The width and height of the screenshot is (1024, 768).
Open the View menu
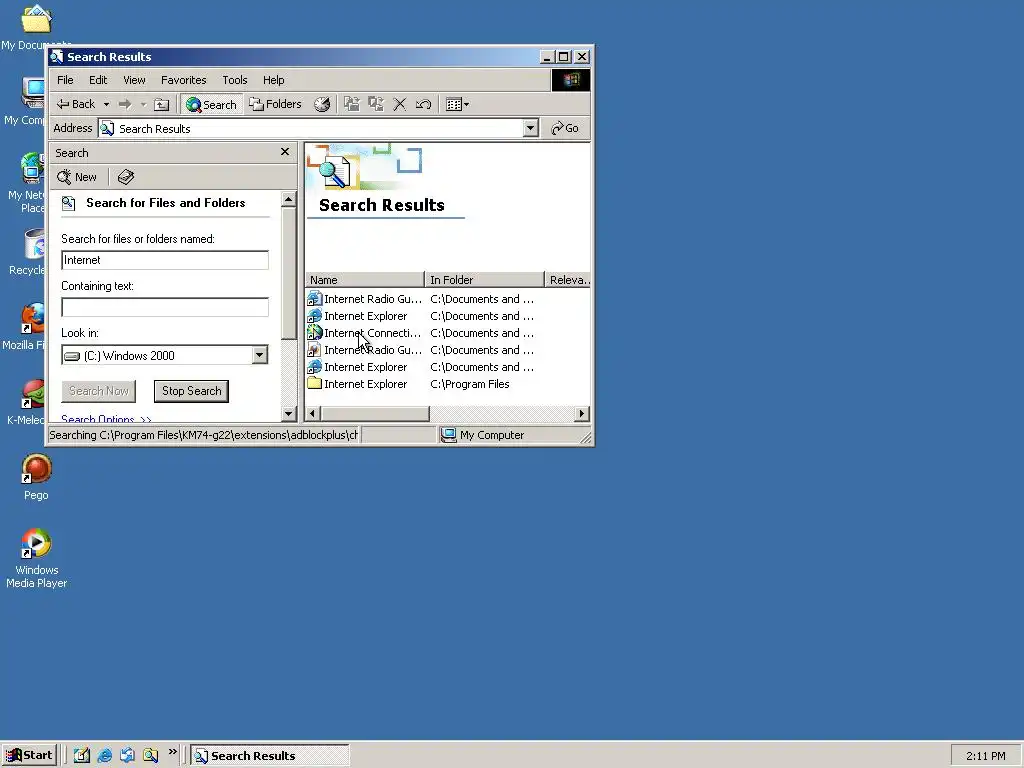135,80
